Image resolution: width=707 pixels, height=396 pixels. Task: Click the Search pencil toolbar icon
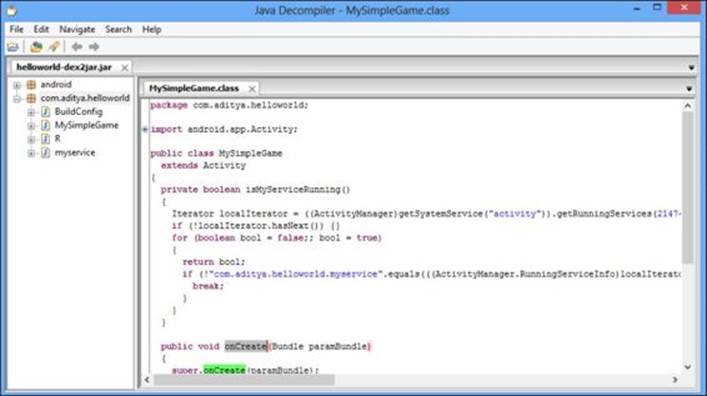54,46
